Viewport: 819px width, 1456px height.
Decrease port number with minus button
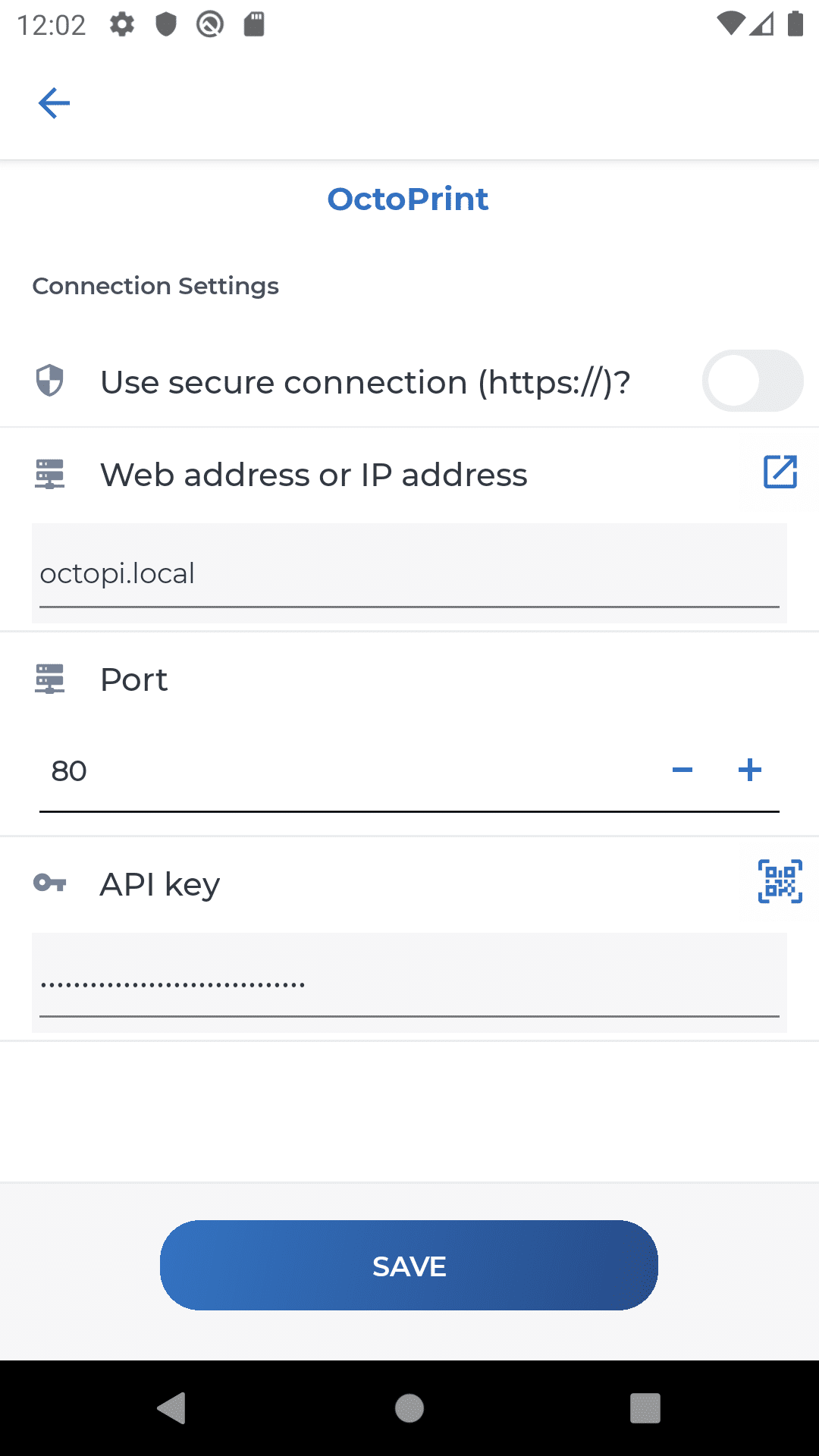(682, 770)
